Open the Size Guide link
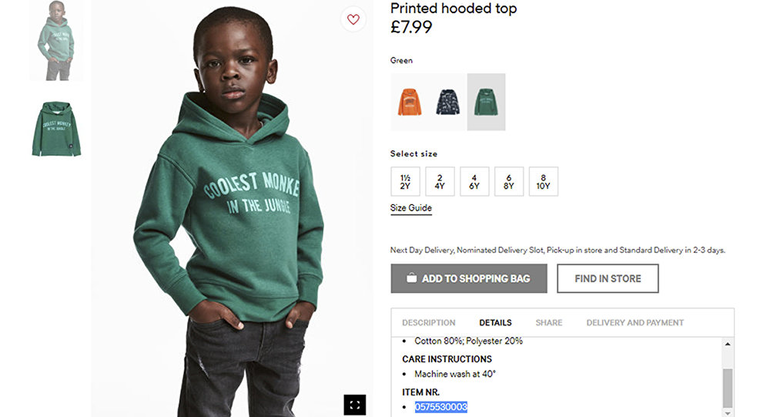This screenshot has height=417, width=770. [x=411, y=208]
